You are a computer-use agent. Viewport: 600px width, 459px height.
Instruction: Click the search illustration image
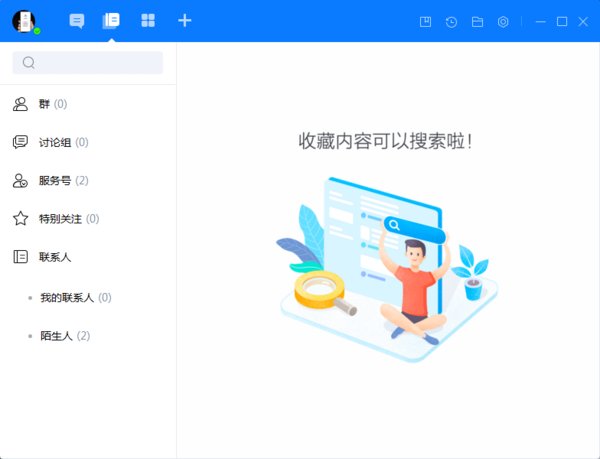point(387,269)
